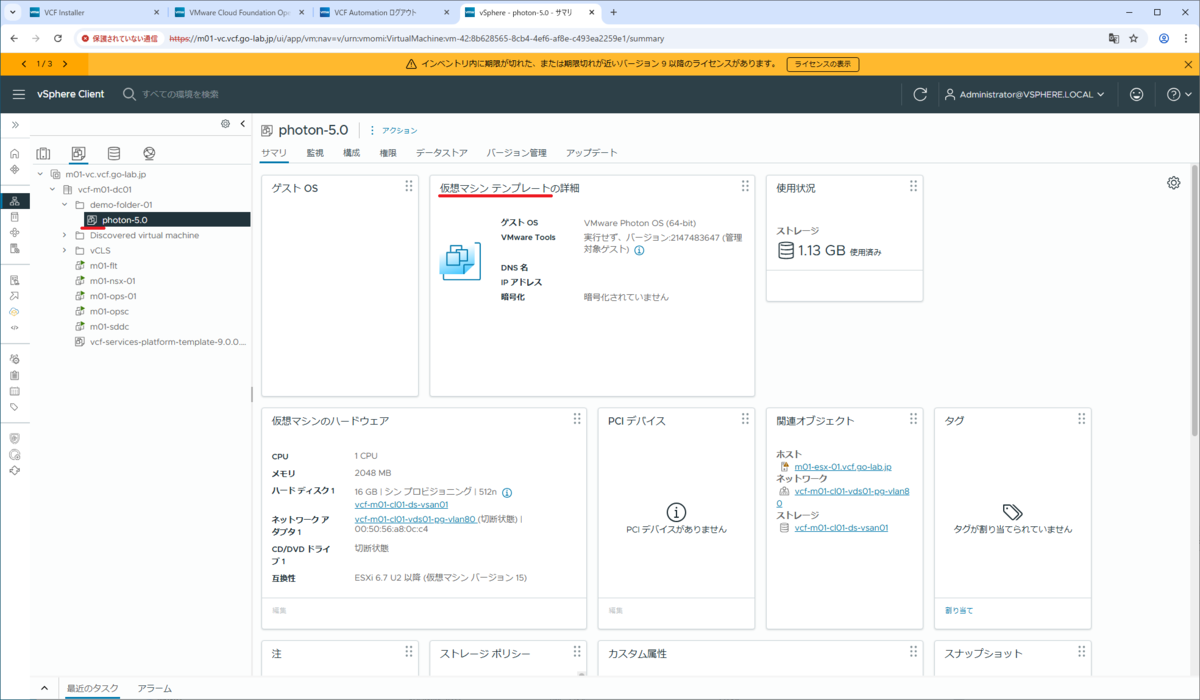Open the help question-mark menu
Screen dimensions: 1200x700
(x=1178, y=94)
